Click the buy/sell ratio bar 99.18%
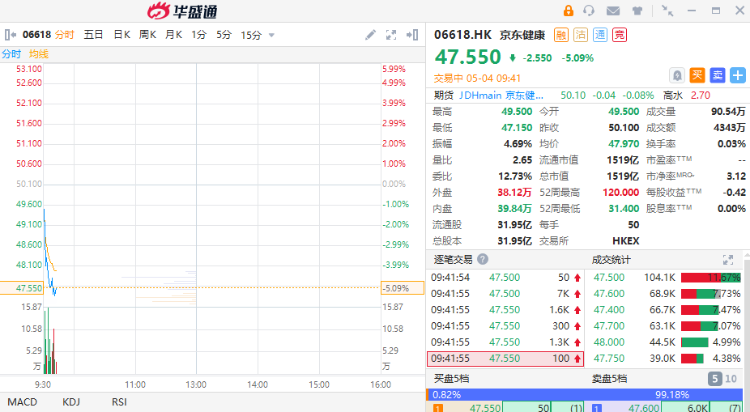This screenshot has height=412, width=750. (x=587, y=395)
